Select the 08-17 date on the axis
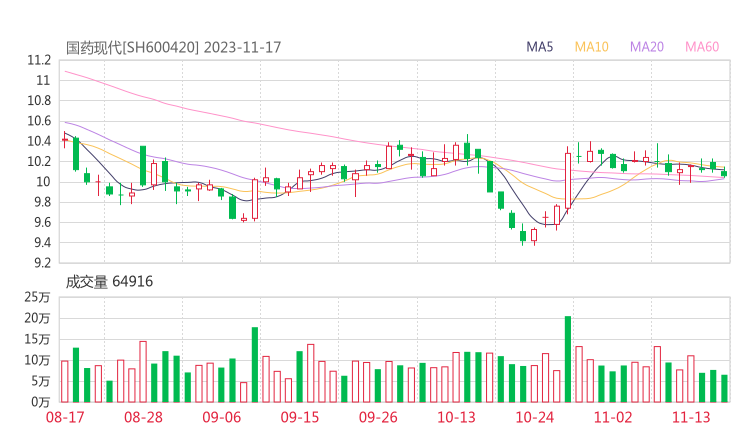The height and width of the screenshot is (440, 740). tap(65, 416)
